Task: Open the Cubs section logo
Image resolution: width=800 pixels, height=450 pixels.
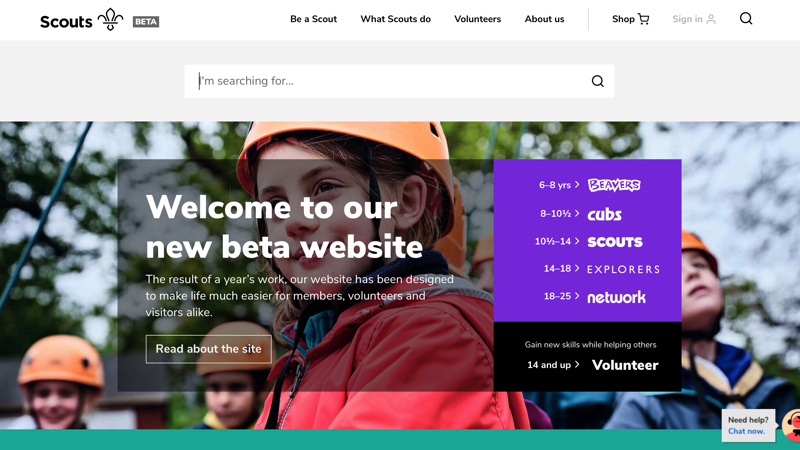Action: click(x=604, y=214)
